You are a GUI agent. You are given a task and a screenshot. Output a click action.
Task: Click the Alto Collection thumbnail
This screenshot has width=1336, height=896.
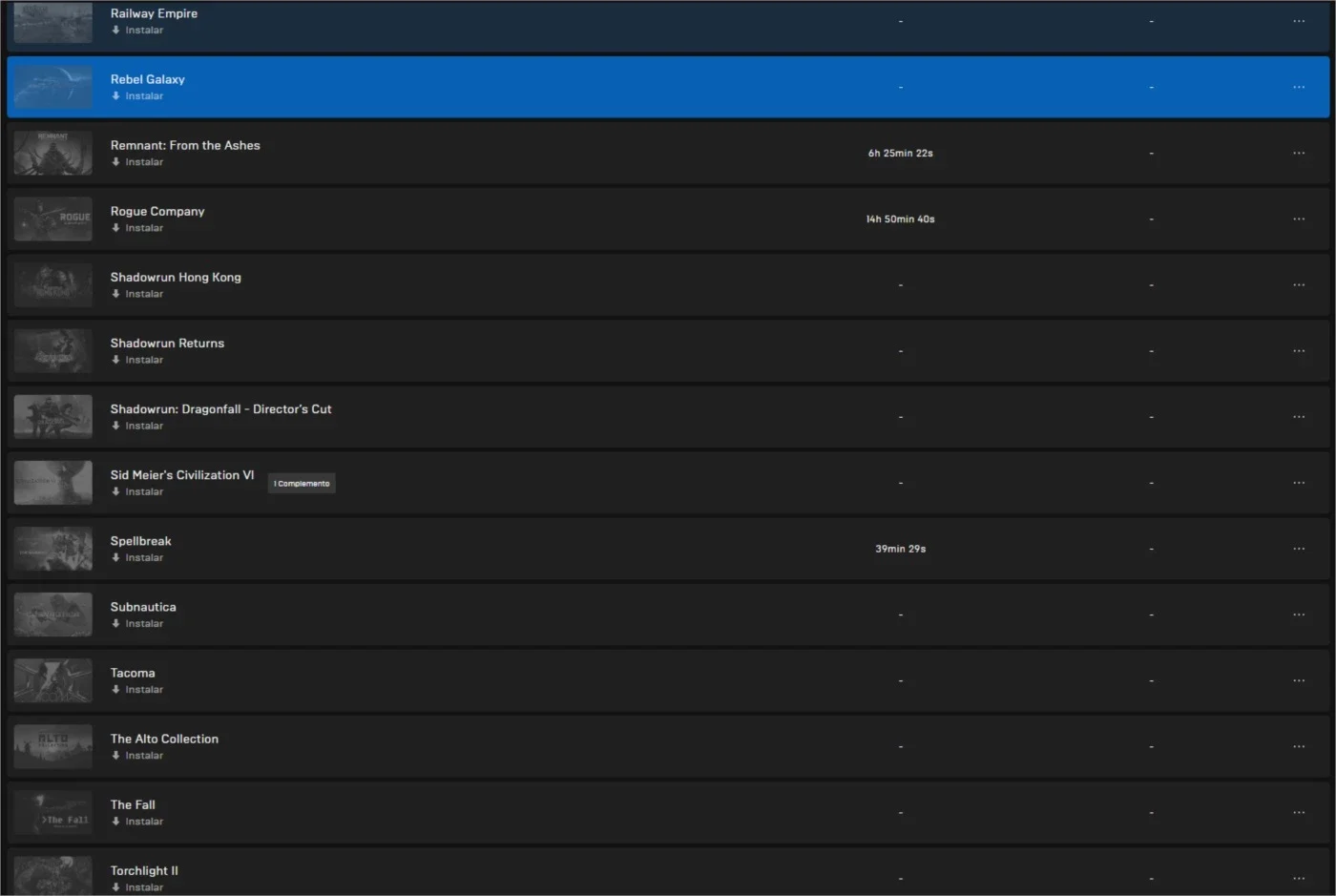[x=53, y=745]
